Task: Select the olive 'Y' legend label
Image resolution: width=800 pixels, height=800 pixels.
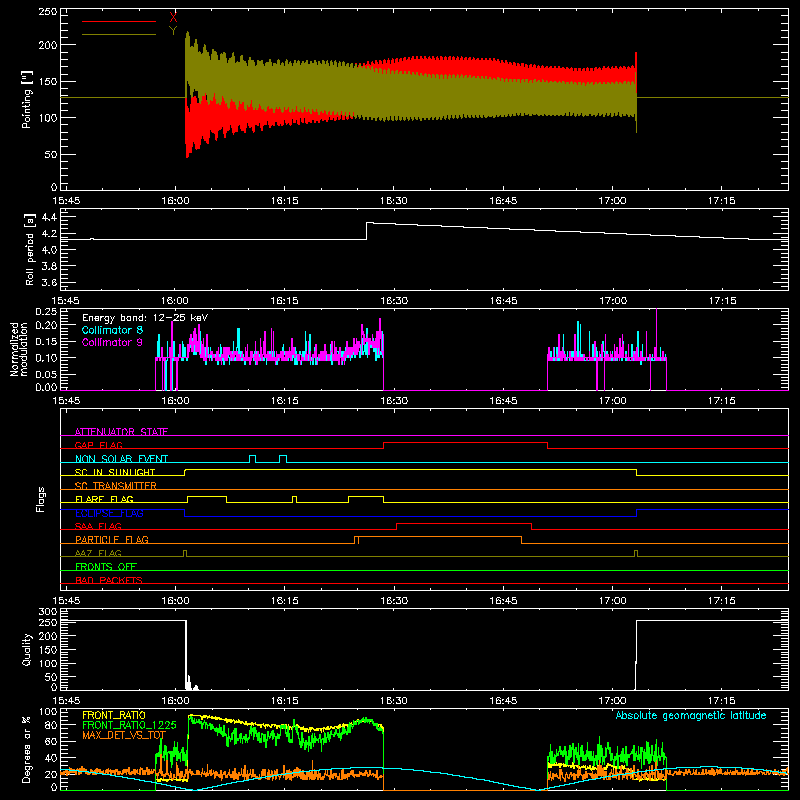Action: coord(173,31)
